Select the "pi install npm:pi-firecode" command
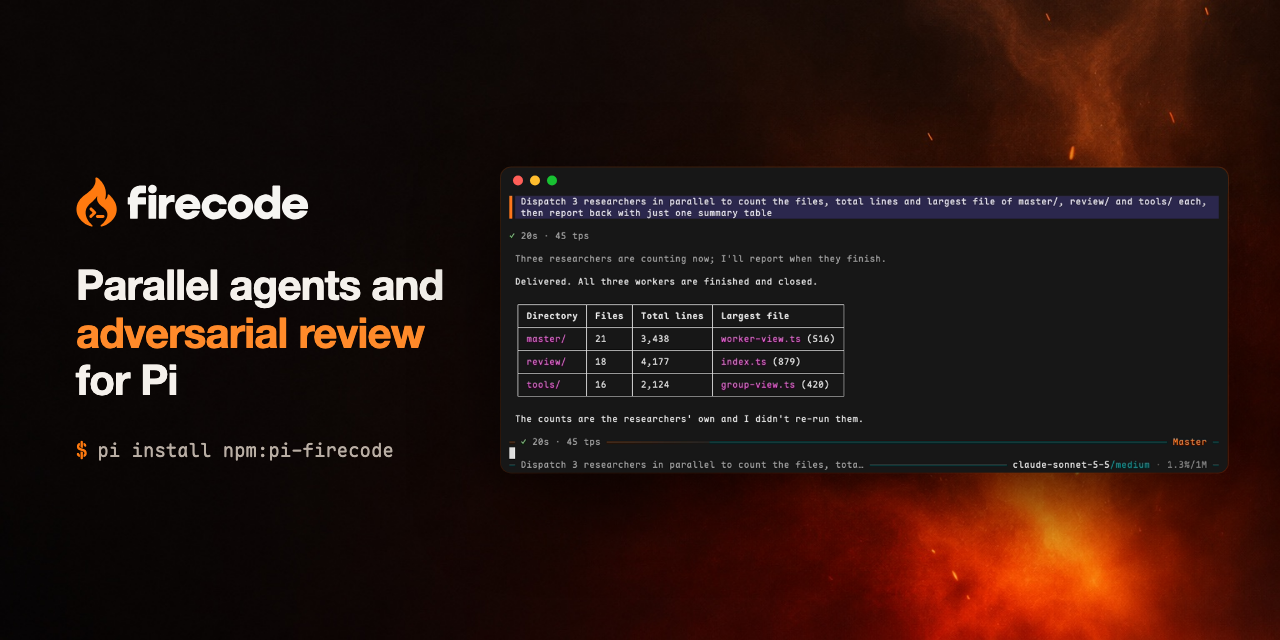1280x640 pixels. pos(245,450)
